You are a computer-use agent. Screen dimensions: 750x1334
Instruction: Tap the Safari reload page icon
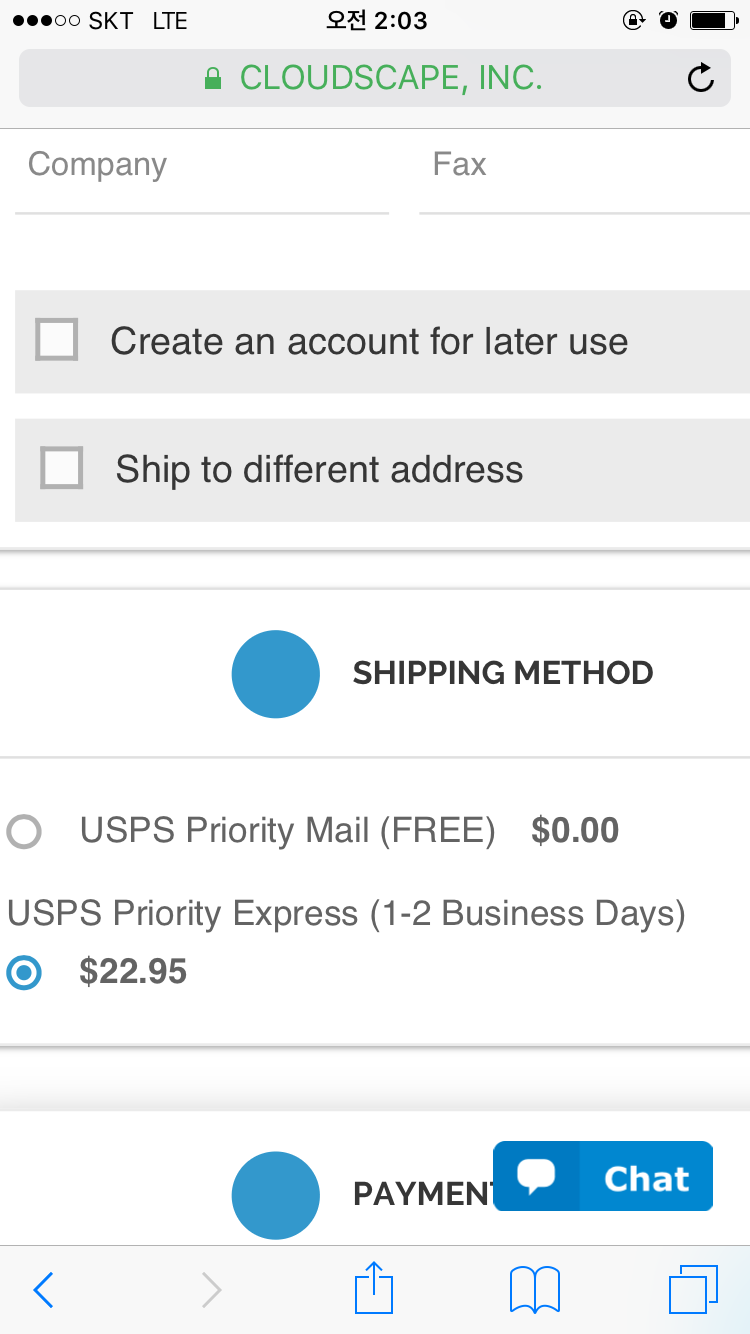click(701, 78)
